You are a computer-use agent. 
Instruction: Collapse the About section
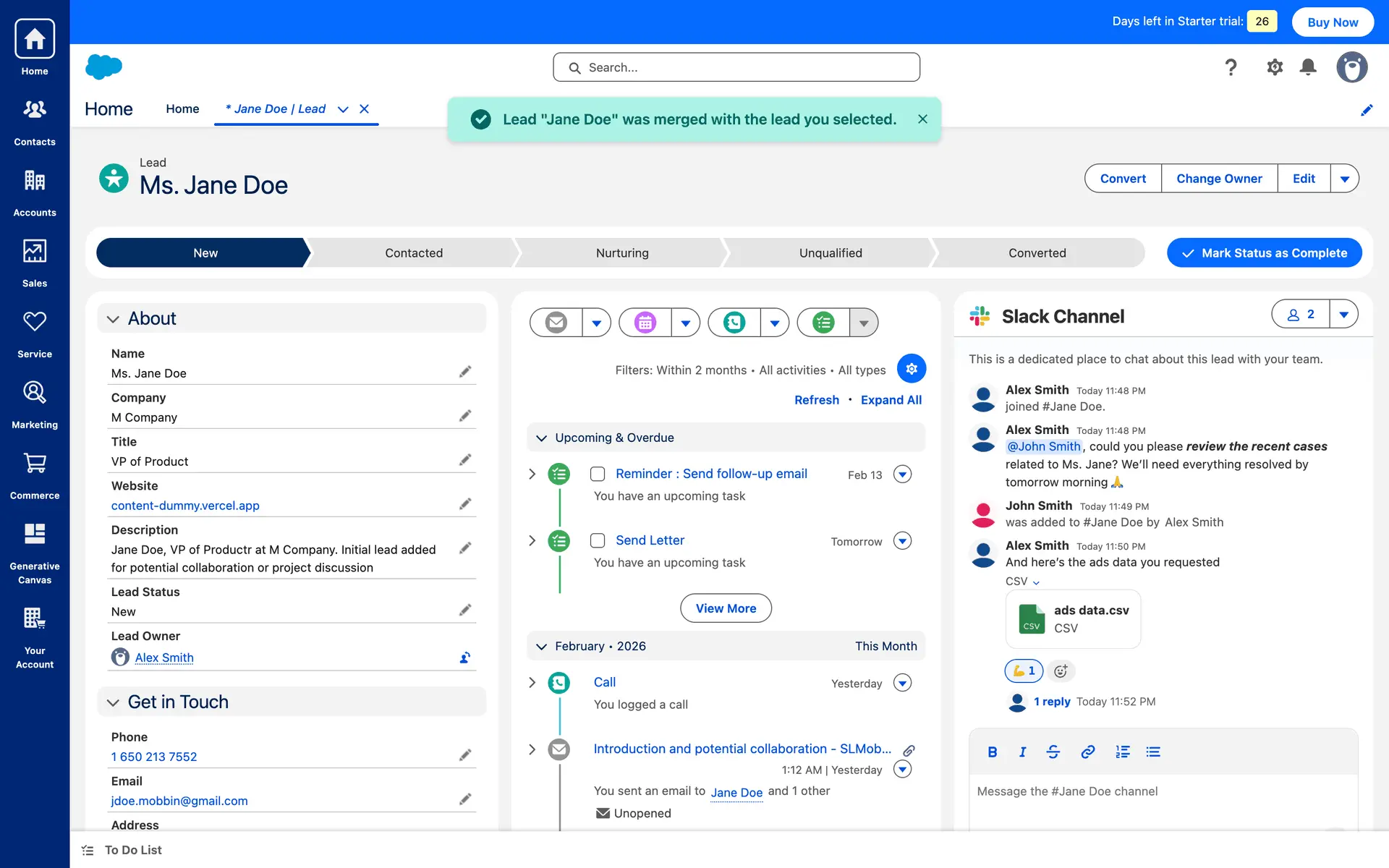pos(113,319)
